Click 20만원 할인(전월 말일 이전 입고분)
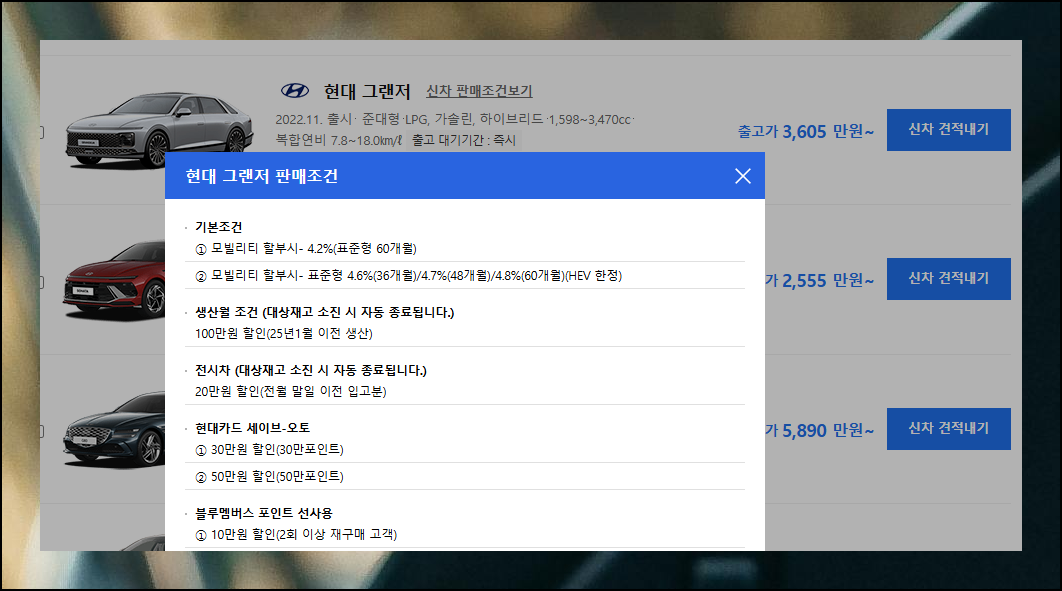The width and height of the screenshot is (1062, 591). 291,391
